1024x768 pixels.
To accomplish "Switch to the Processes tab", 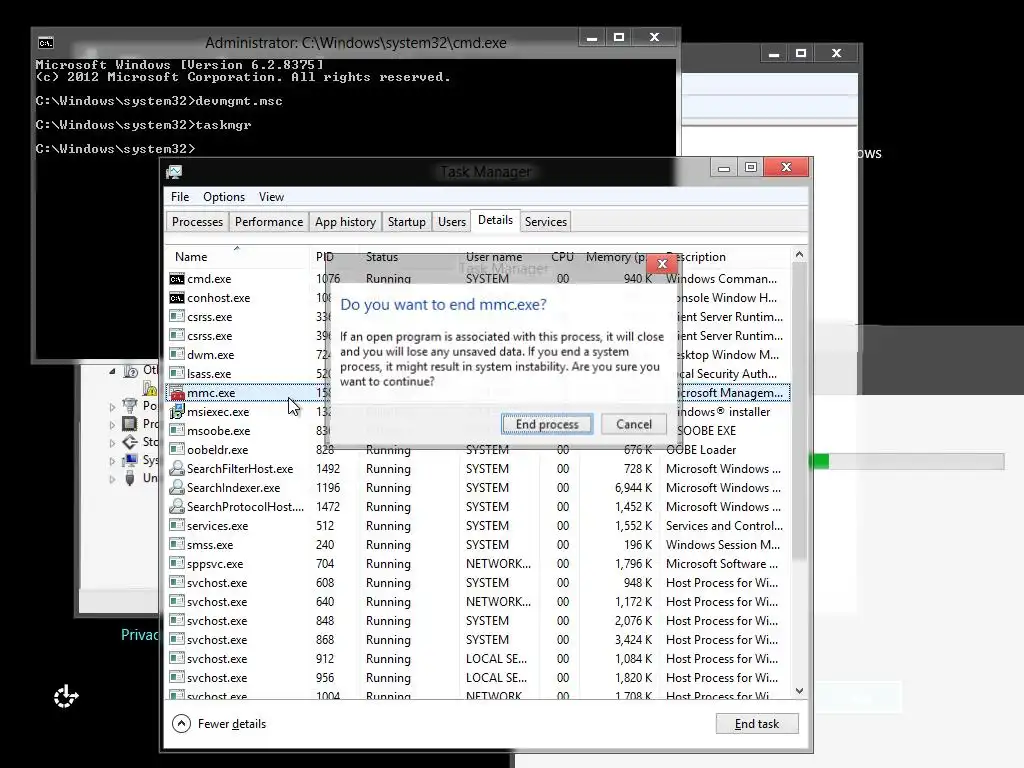I will click(197, 222).
